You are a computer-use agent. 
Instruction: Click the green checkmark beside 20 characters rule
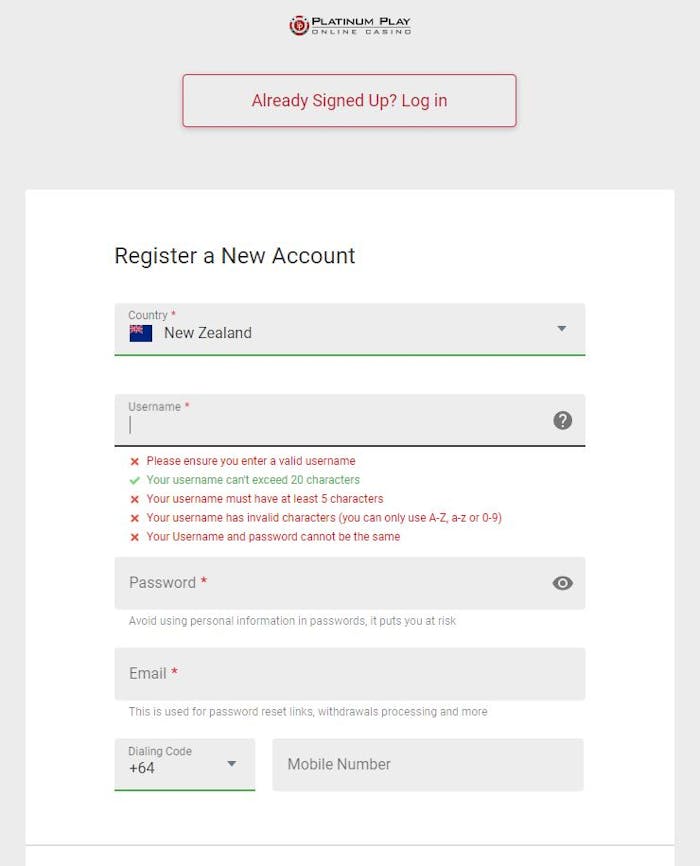[x=135, y=481]
